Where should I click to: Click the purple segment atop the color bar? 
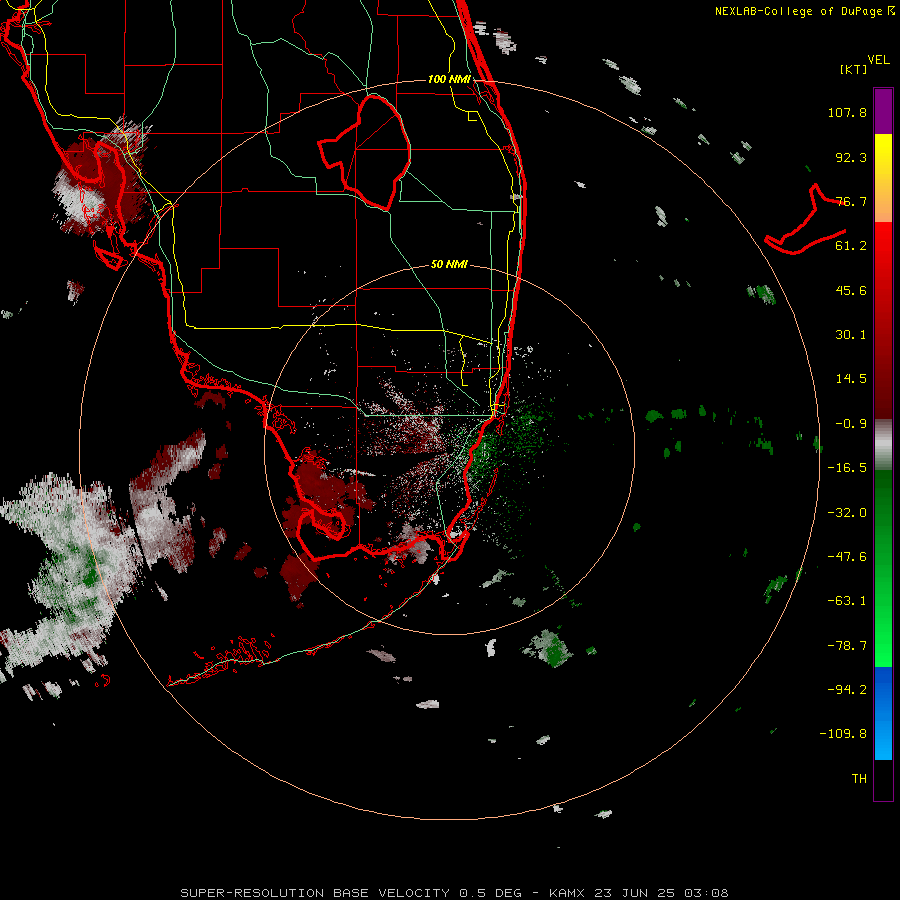(x=883, y=112)
